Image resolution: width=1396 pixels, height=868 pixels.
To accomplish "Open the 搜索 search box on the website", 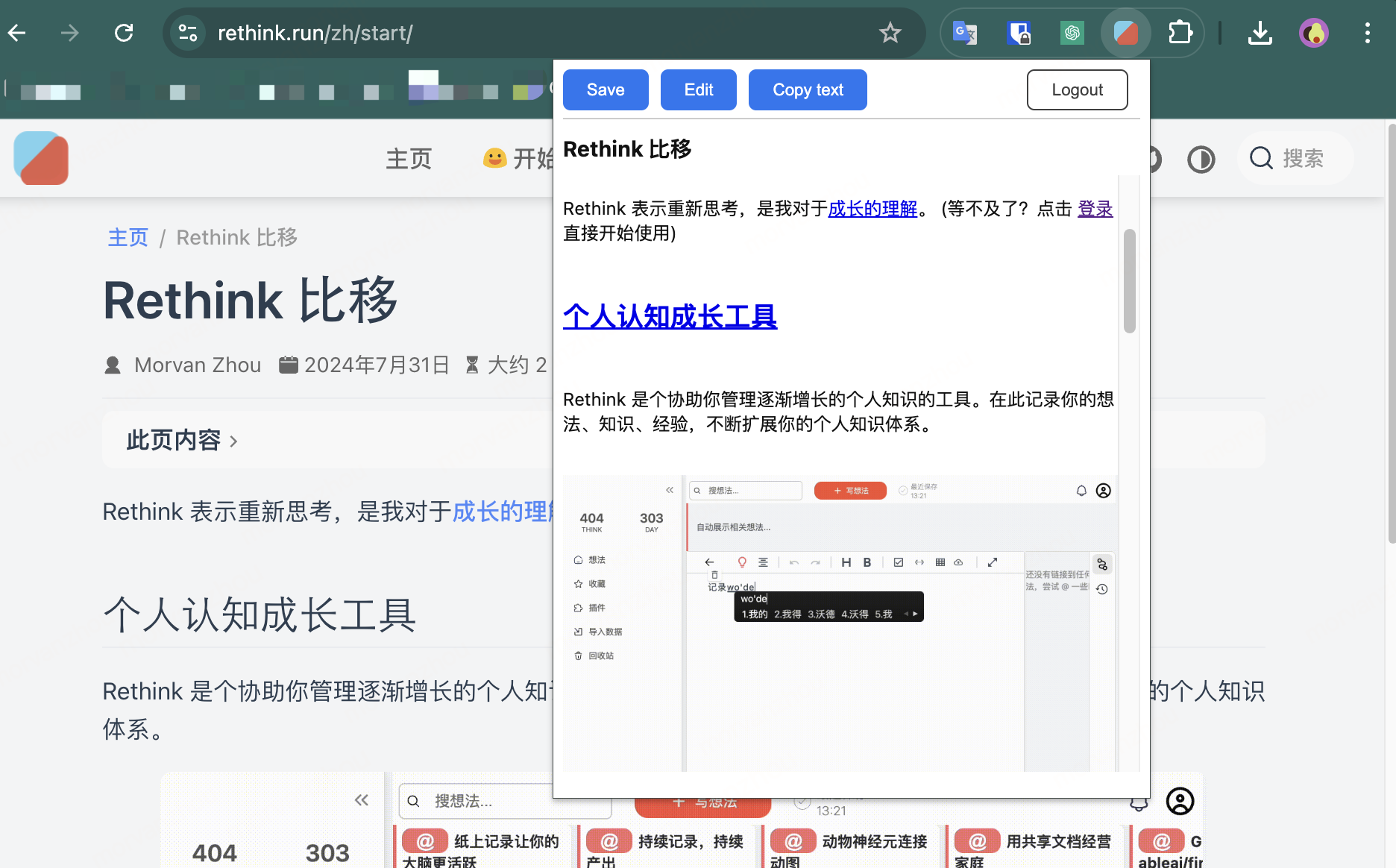I will (x=1296, y=158).
